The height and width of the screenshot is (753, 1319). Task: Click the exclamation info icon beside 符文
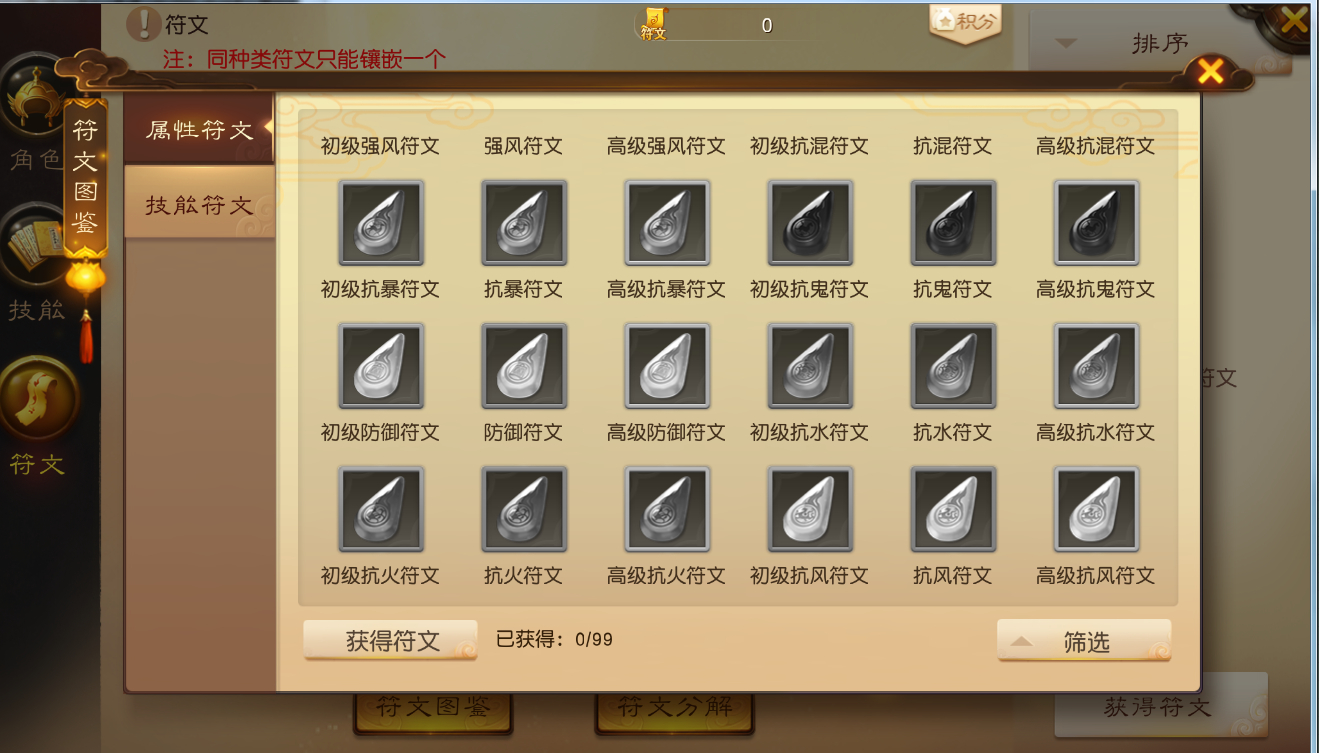[x=145, y=22]
